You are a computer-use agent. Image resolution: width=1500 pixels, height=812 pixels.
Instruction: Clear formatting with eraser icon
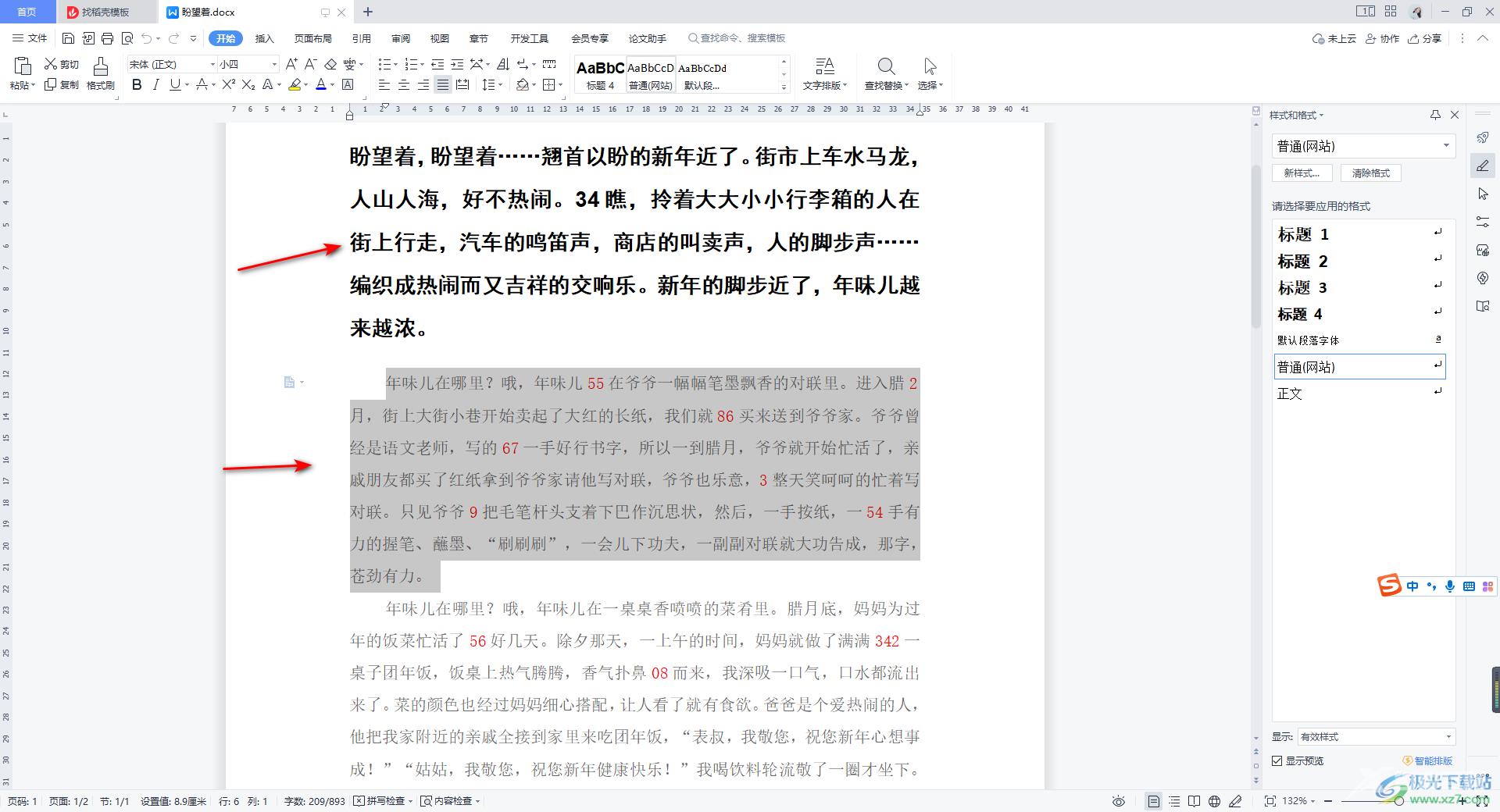click(x=330, y=64)
